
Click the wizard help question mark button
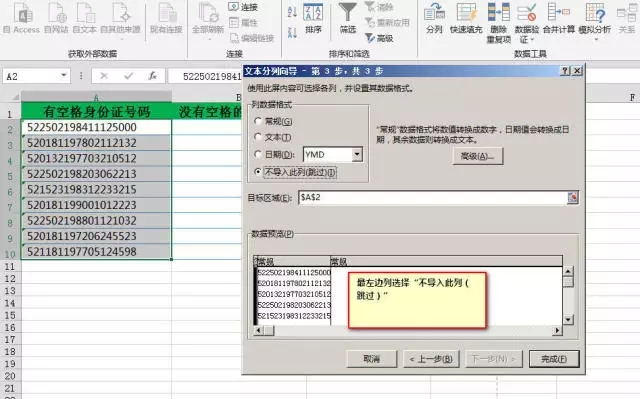pyautogui.click(x=565, y=71)
